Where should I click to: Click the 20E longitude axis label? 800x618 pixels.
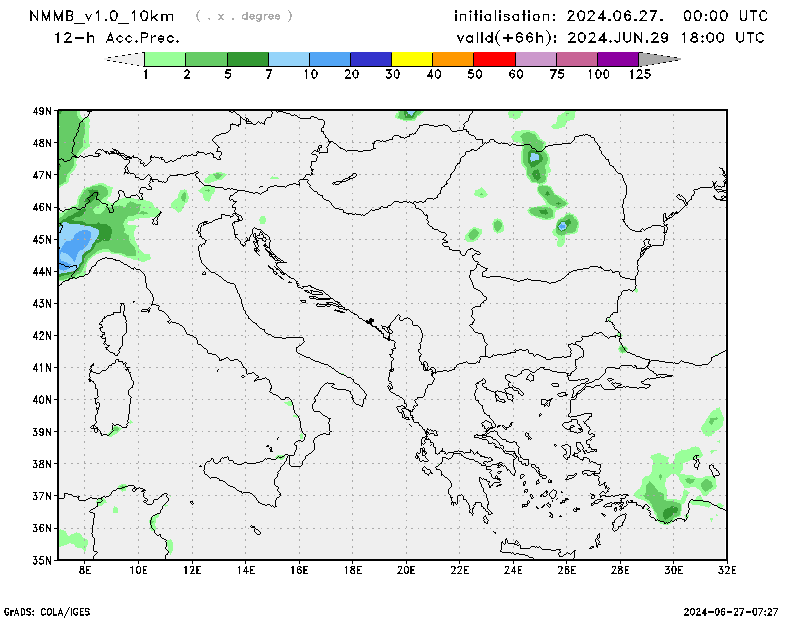click(406, 570)
